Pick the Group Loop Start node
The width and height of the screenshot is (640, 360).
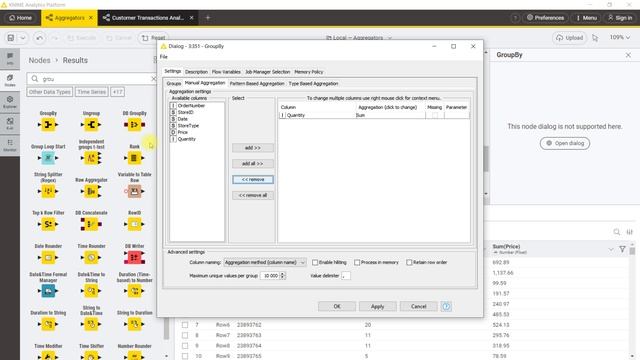[x=48, y=158]
